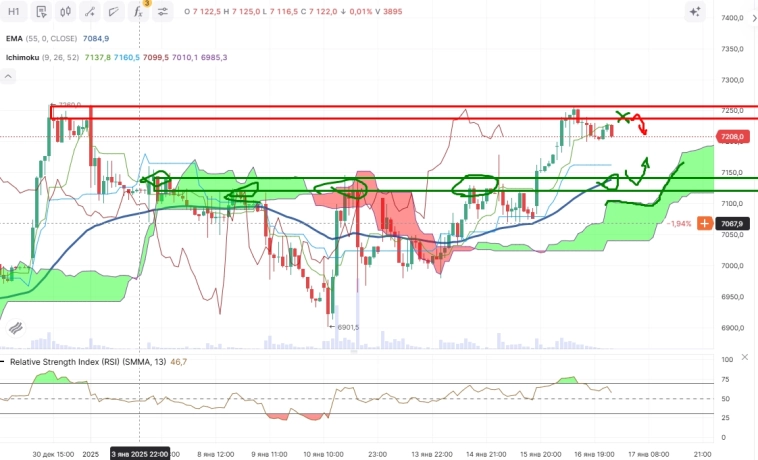Open the chart templates icon
This screenshot has height=460, width=758.
point(41,11)
